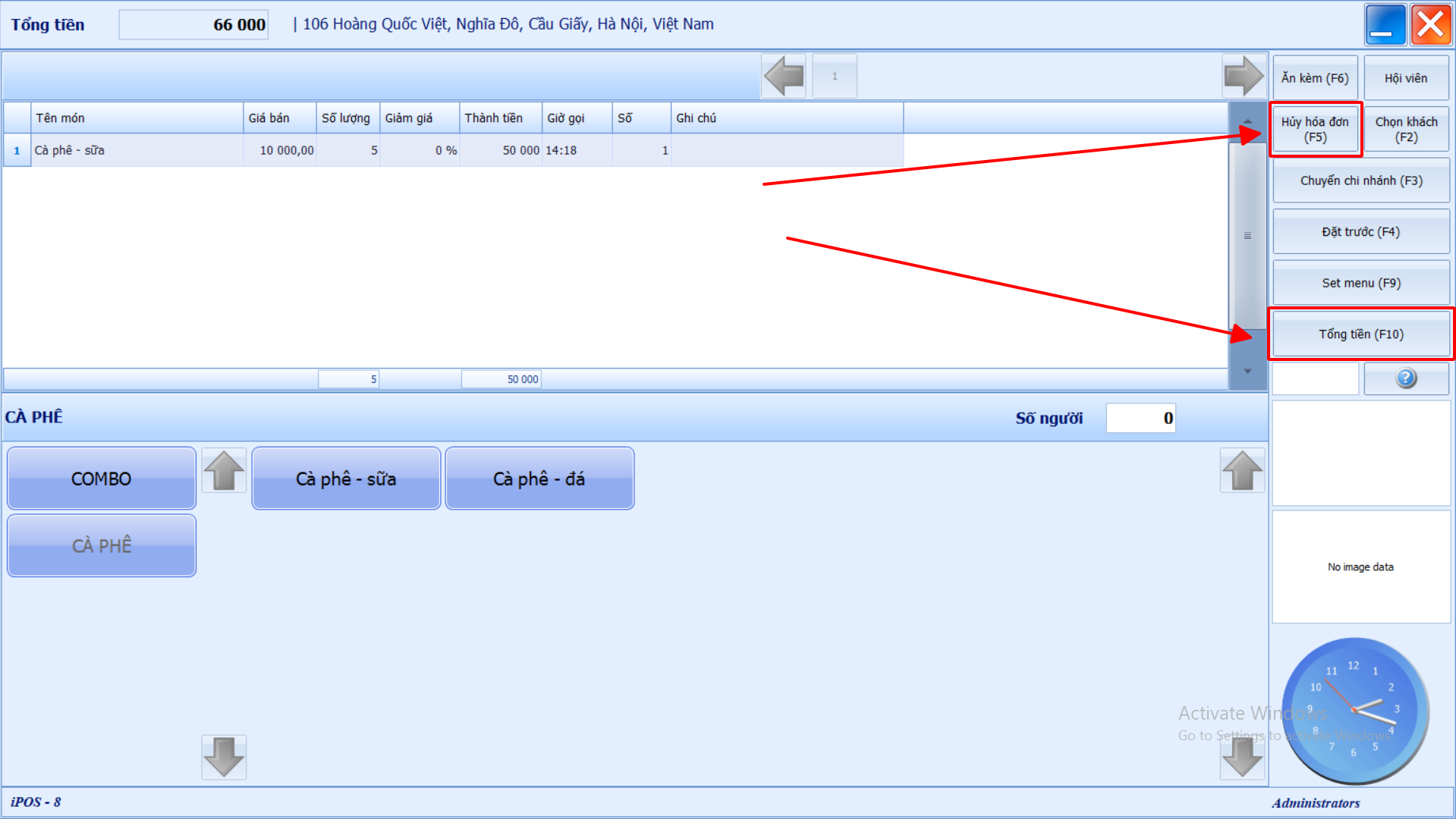Select the COMBO category

point(102,479)
